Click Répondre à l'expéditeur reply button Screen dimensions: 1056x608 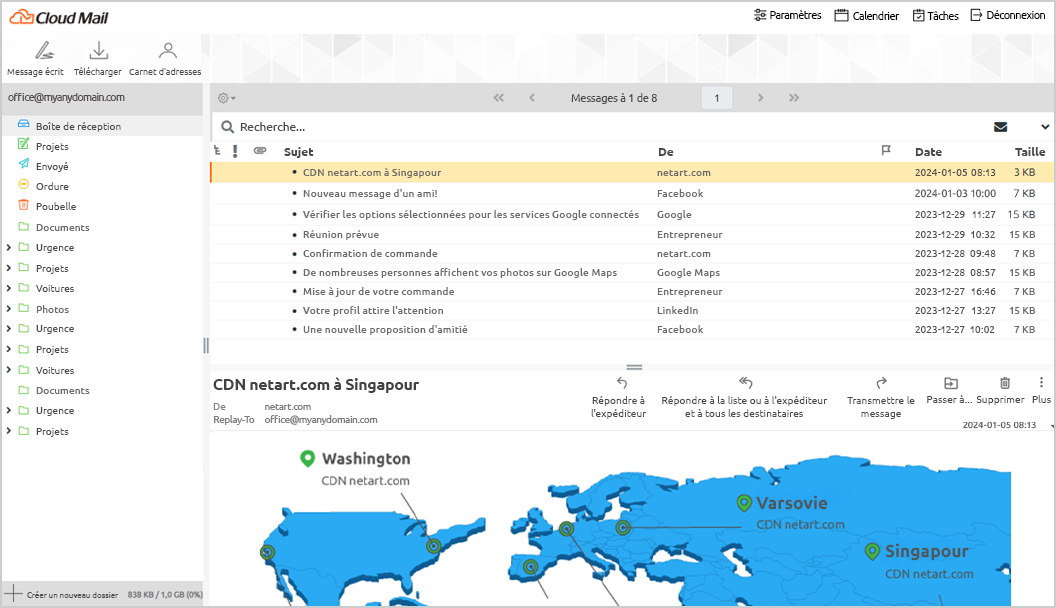(619, 397)
